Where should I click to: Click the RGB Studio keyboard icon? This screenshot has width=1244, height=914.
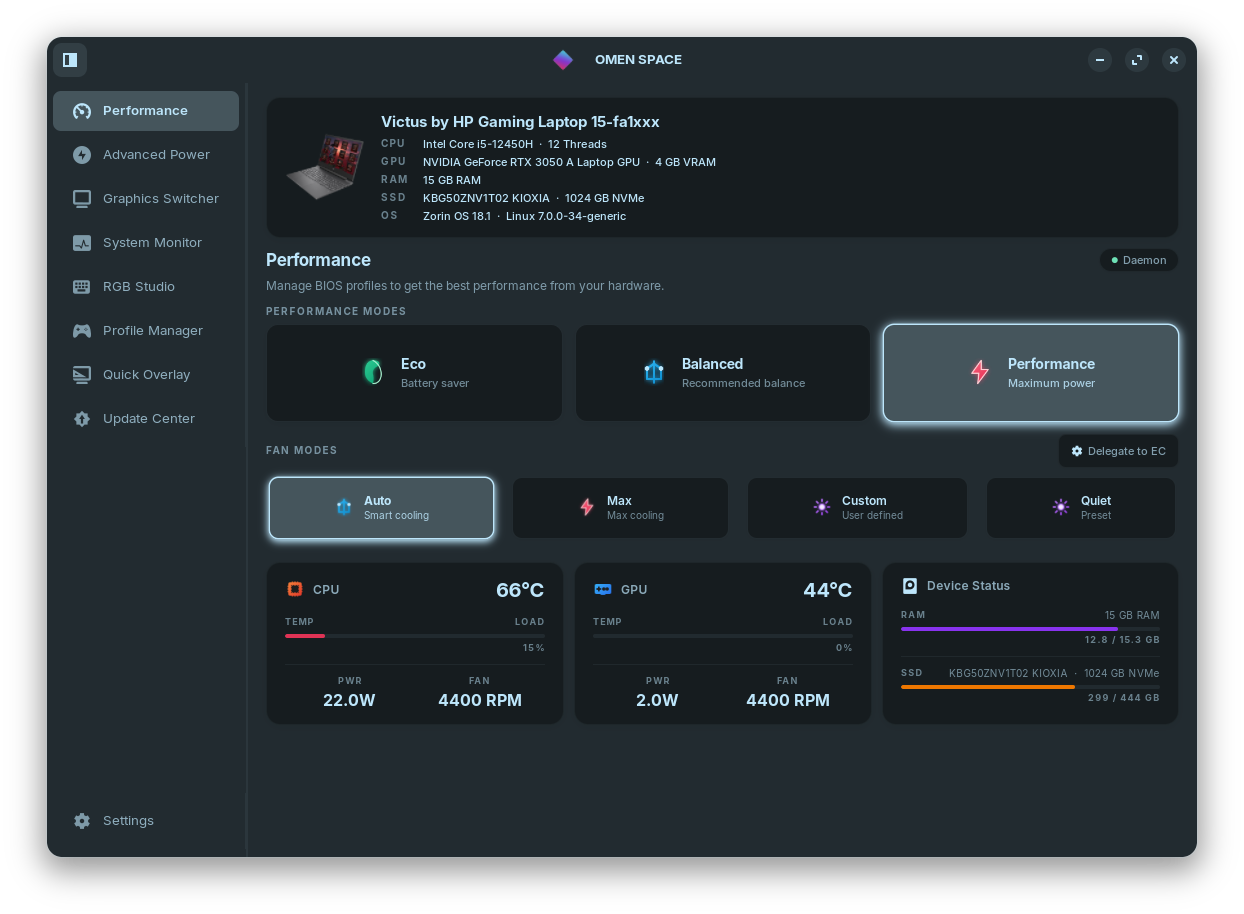pyautogui.click(x=82, y=287)
